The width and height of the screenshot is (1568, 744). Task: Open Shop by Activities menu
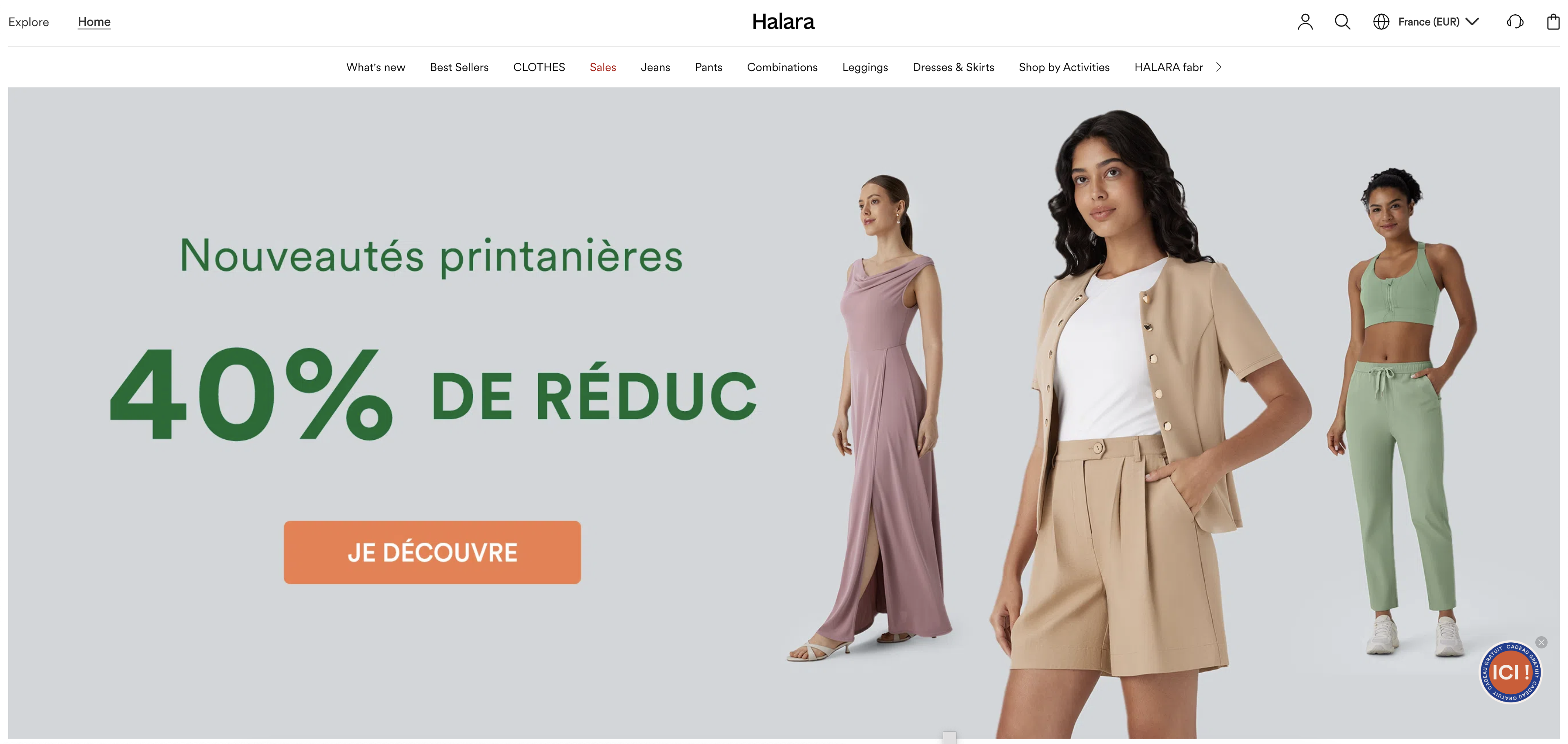(1064, 67)
